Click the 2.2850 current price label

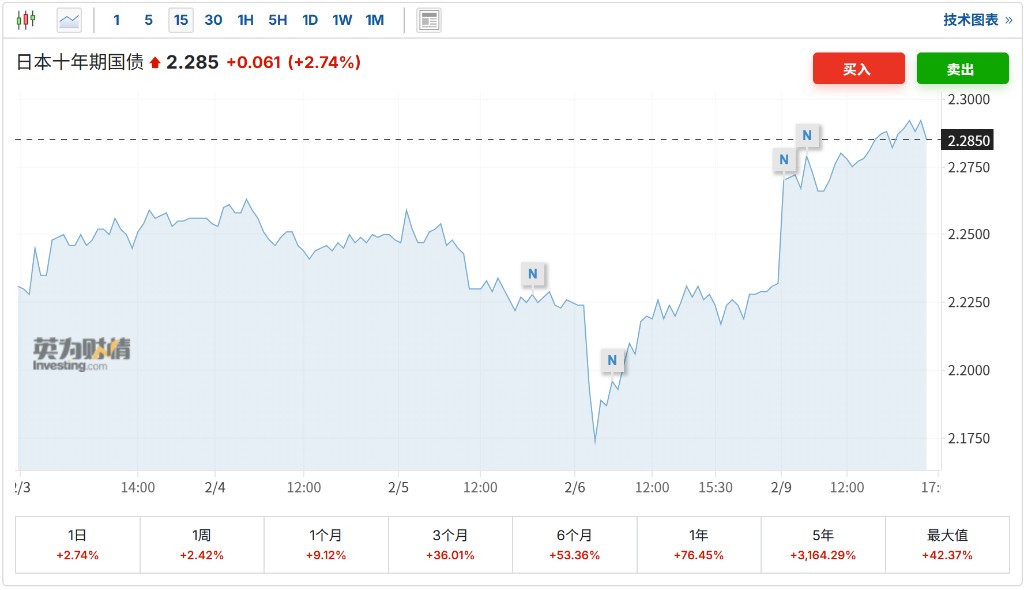[968, 141]
